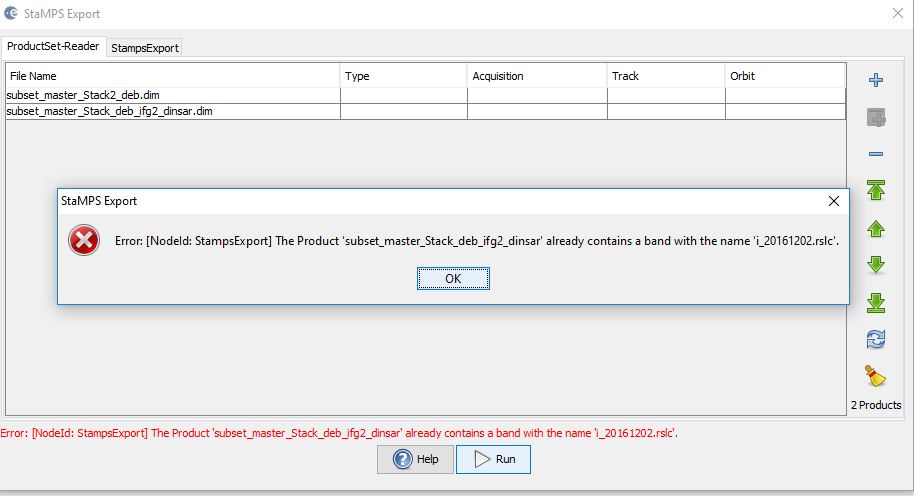Click the File Name column header

pyautogui.click(x=173, y=76)
